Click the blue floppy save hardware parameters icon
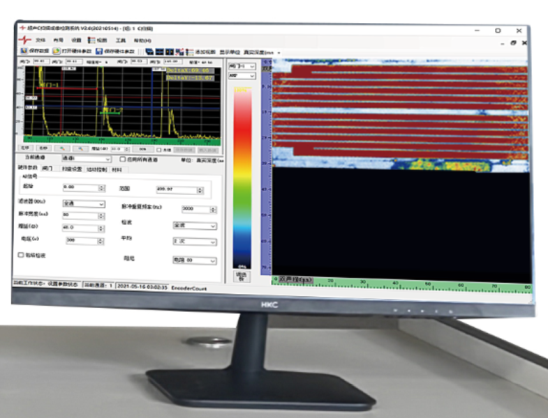 [x=99, y=51]
